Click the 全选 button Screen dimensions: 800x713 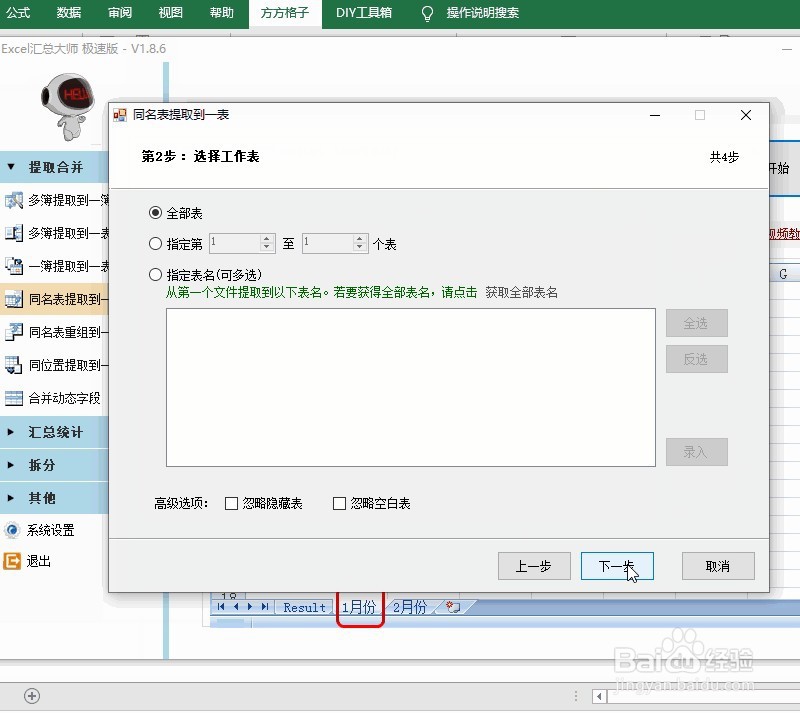pos(696,323)
